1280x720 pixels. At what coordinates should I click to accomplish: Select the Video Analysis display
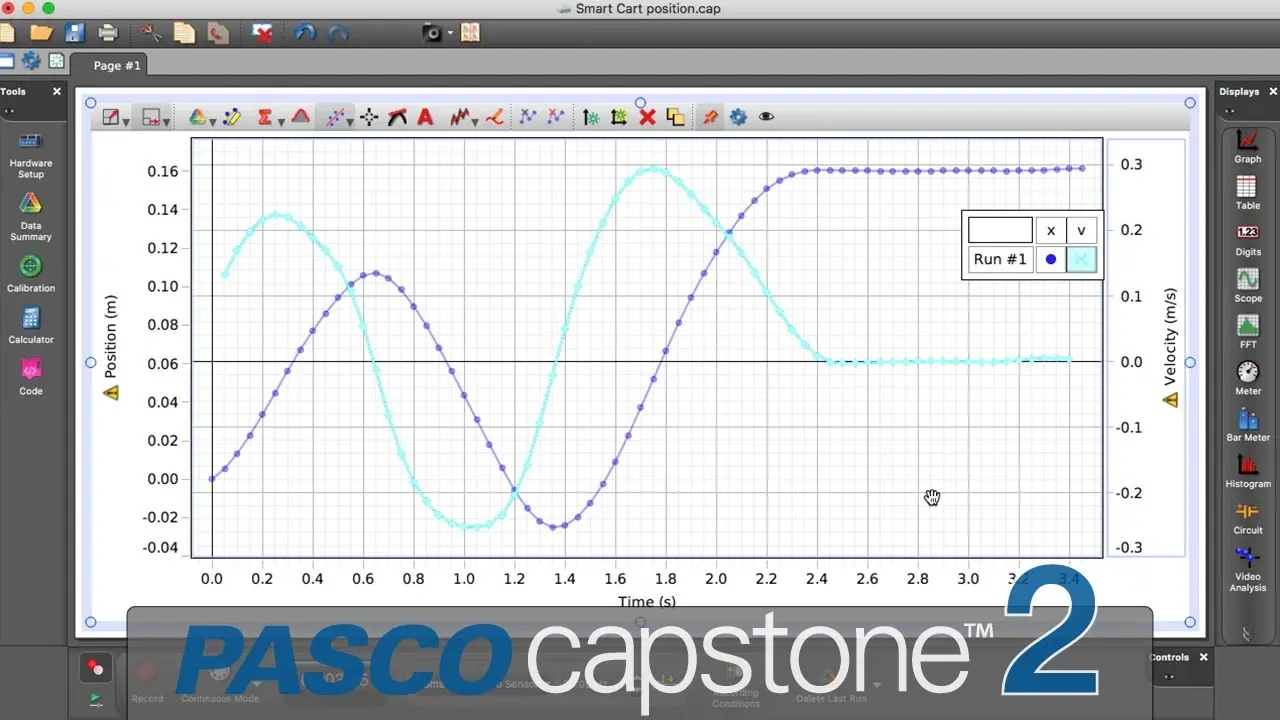click(x=1247, y=570)
